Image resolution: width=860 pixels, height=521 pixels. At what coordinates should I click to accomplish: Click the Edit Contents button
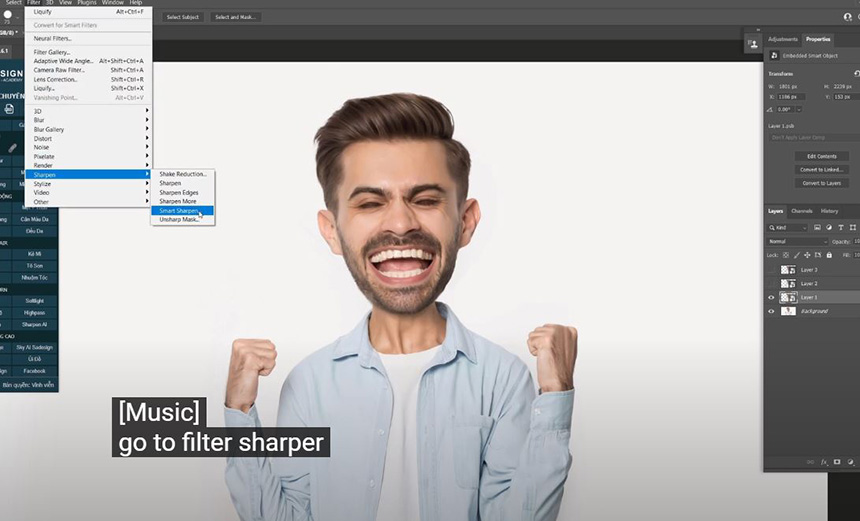(x=821, y=156)
